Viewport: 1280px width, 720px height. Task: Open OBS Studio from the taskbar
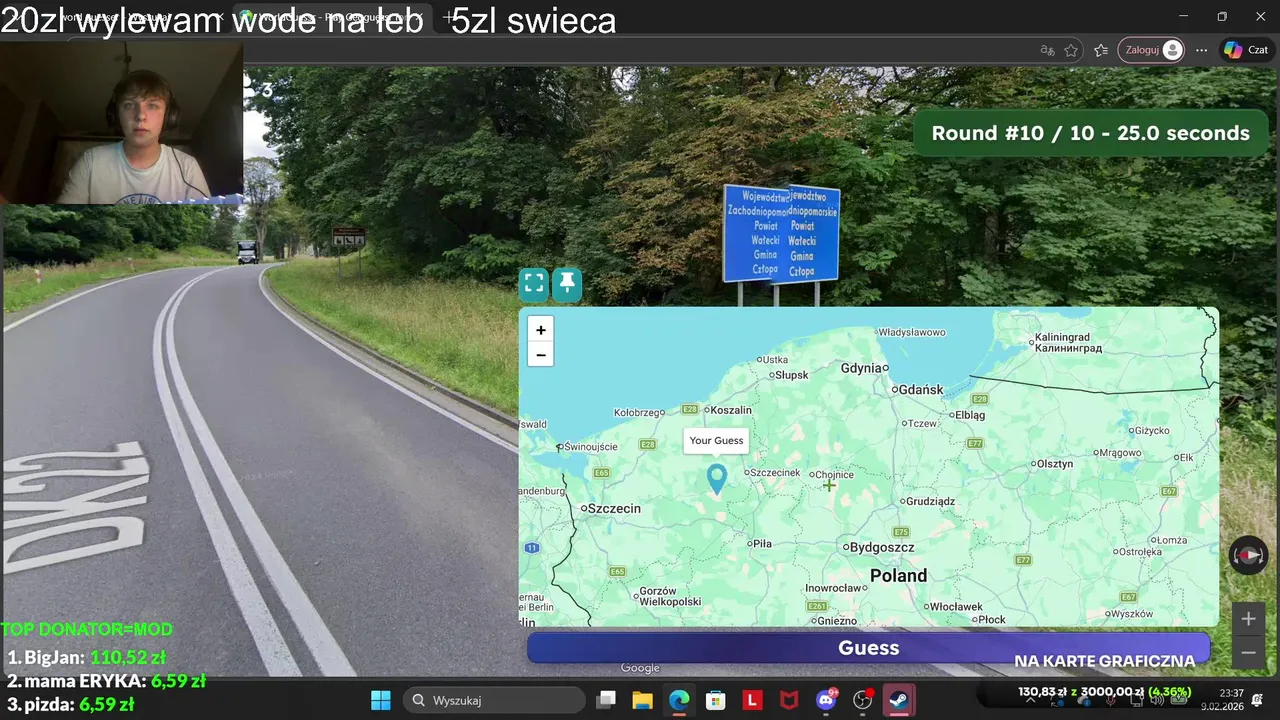tap(863, 700)
